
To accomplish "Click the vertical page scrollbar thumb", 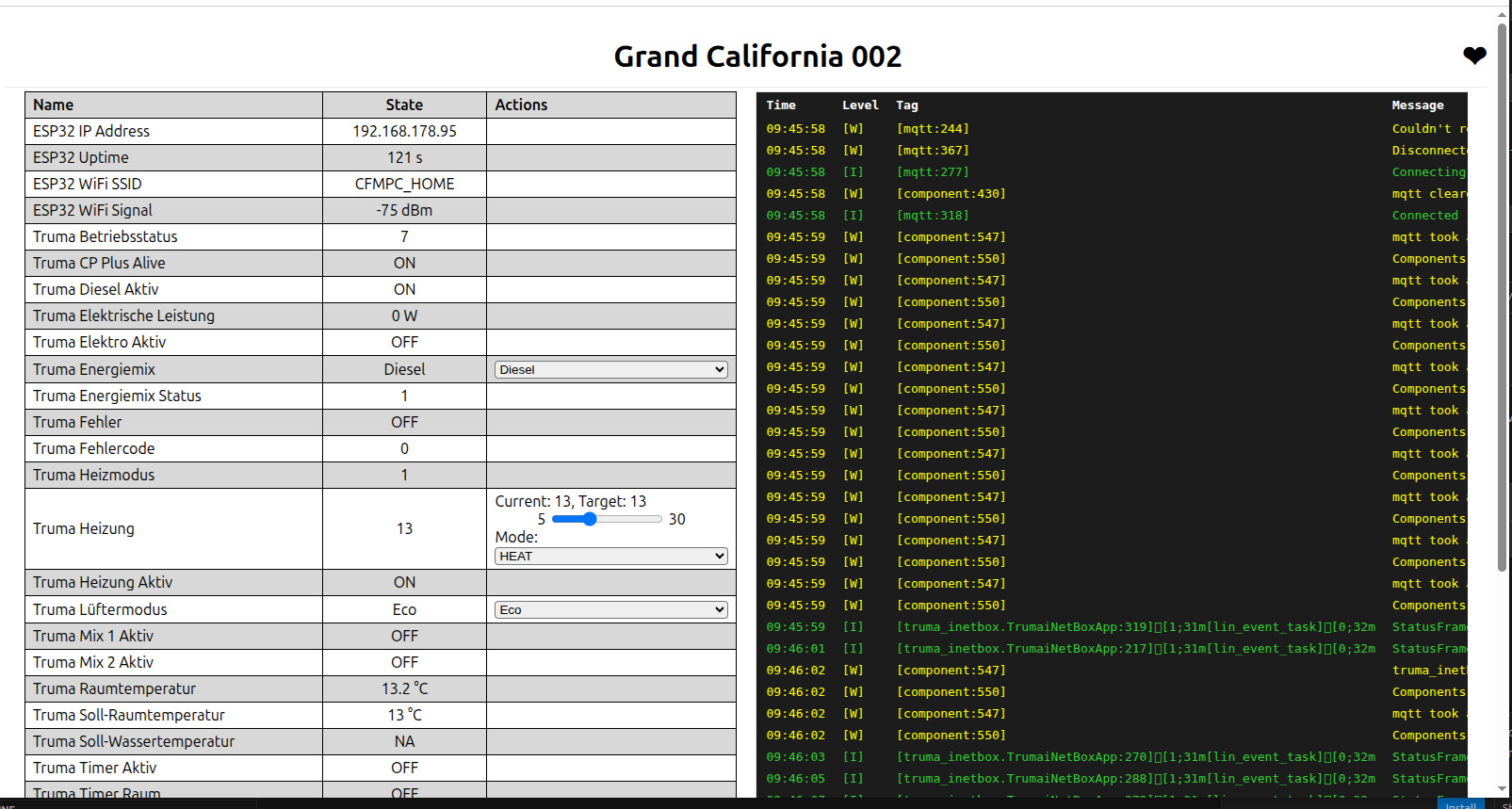I will point(1503,292).
